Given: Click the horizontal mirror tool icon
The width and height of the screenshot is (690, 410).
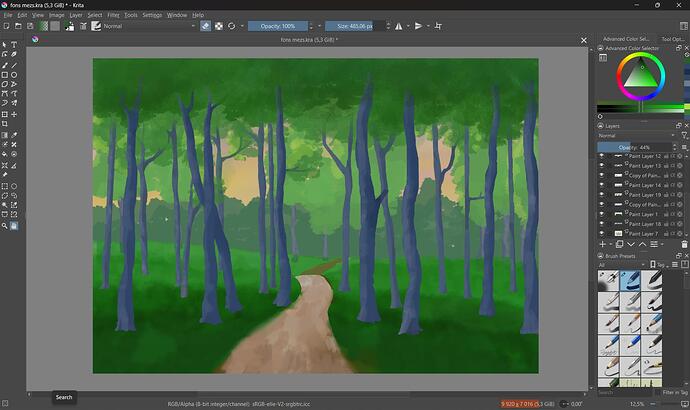Looking at the screenshot, I should [x=399, y=26].
